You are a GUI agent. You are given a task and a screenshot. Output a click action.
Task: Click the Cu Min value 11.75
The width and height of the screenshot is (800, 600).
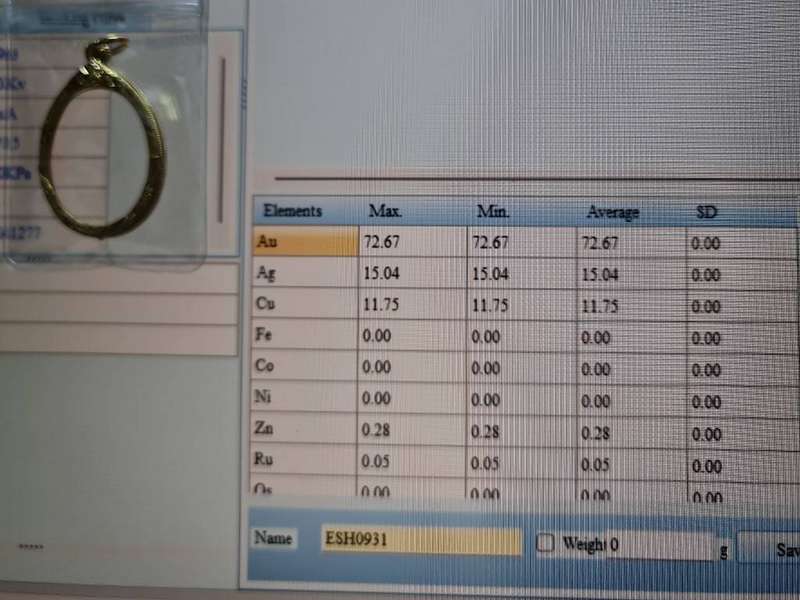490,306
